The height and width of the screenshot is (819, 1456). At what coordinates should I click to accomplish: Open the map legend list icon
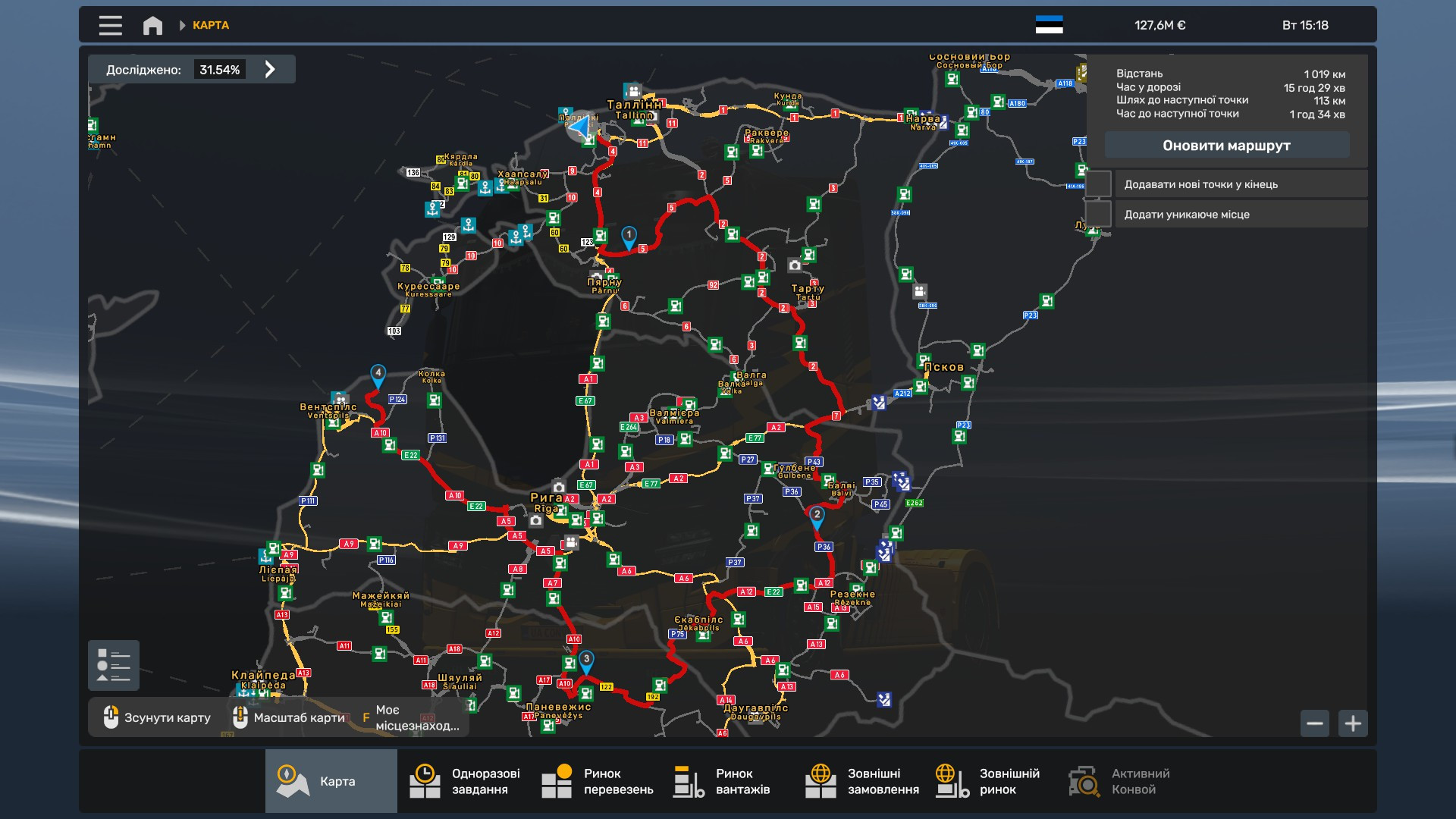[x=114, y=666]
